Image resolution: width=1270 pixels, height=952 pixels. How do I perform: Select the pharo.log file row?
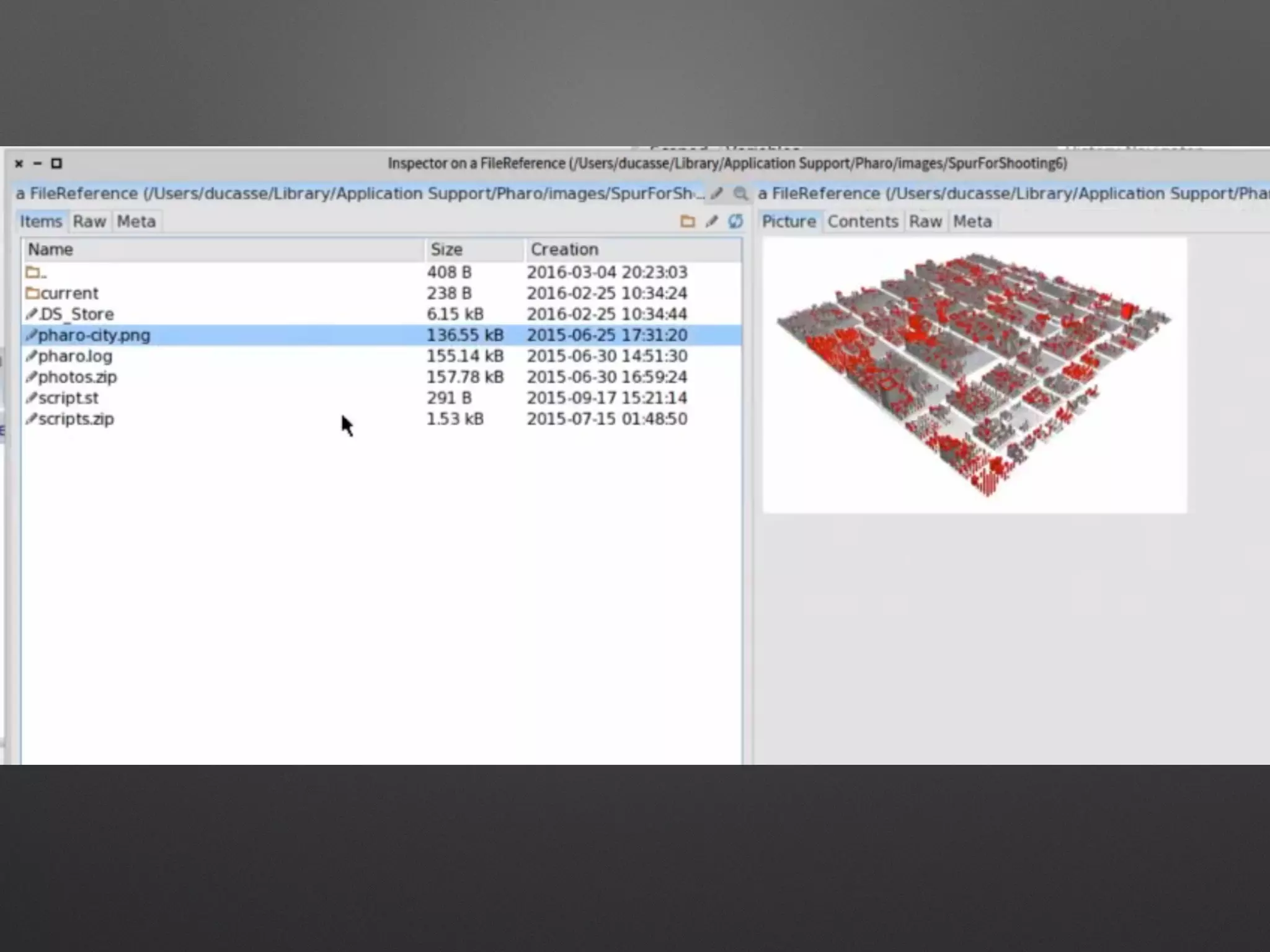point(76,356)
